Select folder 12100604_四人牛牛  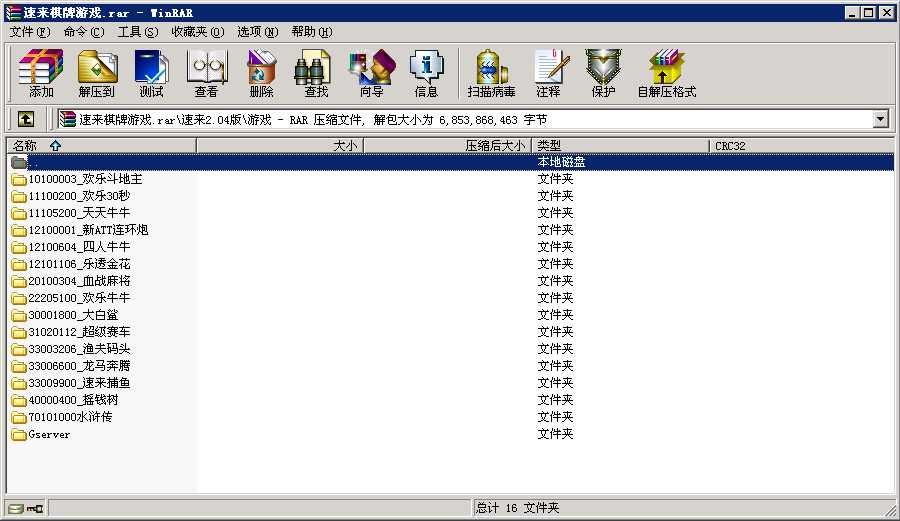pyautogui.click(x=79, y=247)
